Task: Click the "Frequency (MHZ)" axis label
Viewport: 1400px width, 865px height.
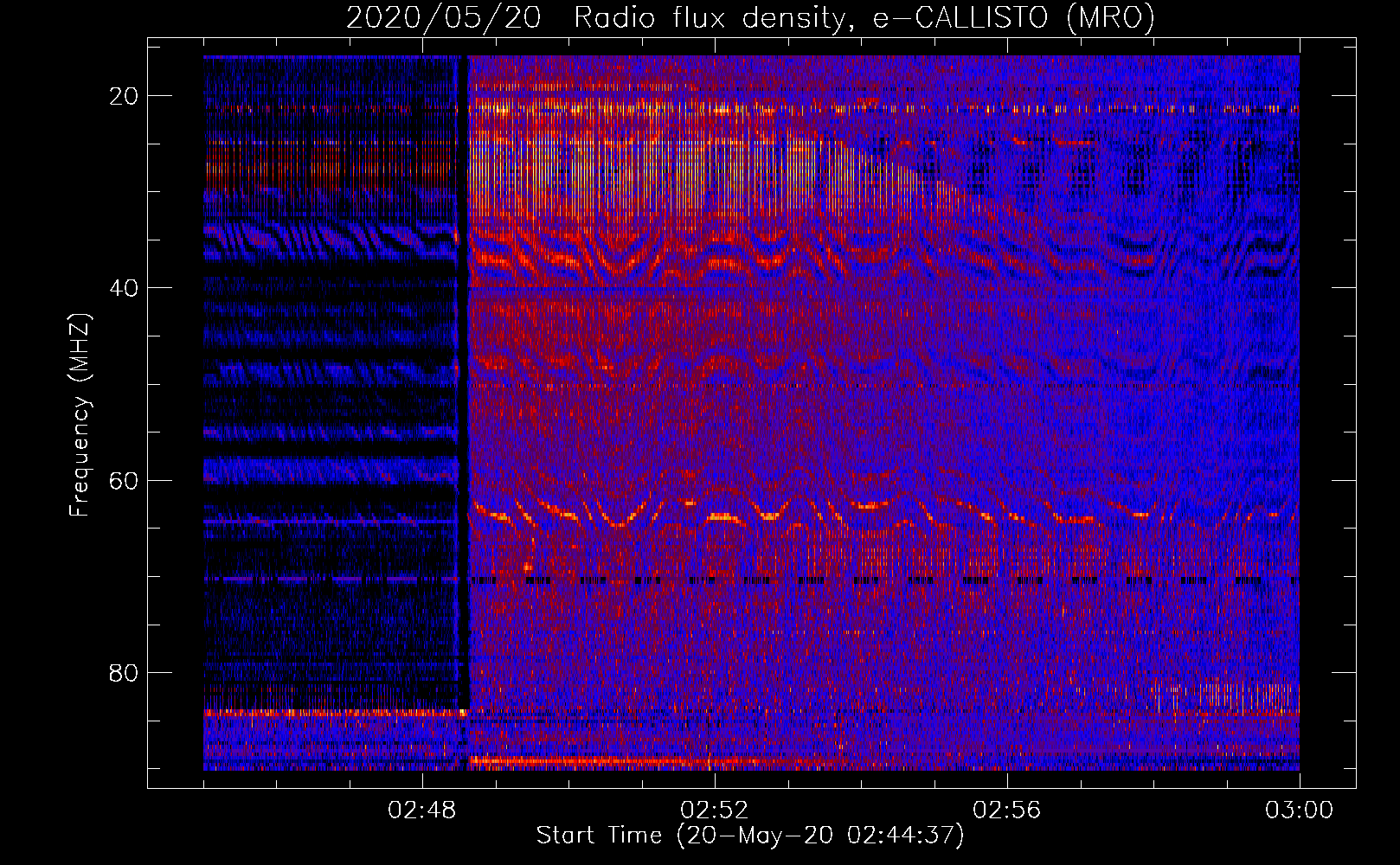Action: 80,414
